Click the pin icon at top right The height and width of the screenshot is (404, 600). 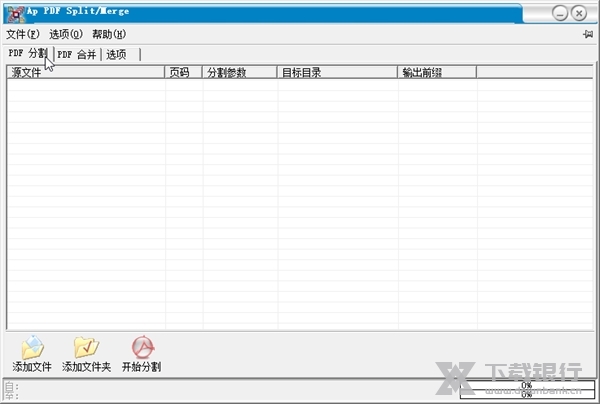(x=588, y=34)
